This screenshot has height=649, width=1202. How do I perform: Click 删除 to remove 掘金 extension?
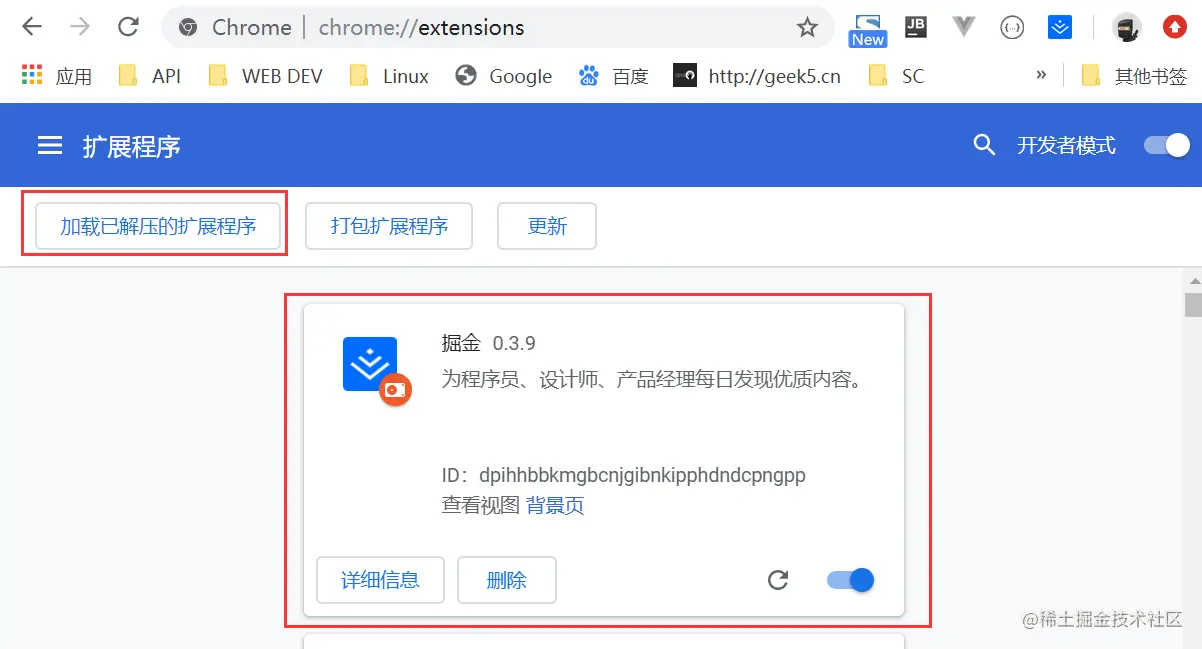507,580
